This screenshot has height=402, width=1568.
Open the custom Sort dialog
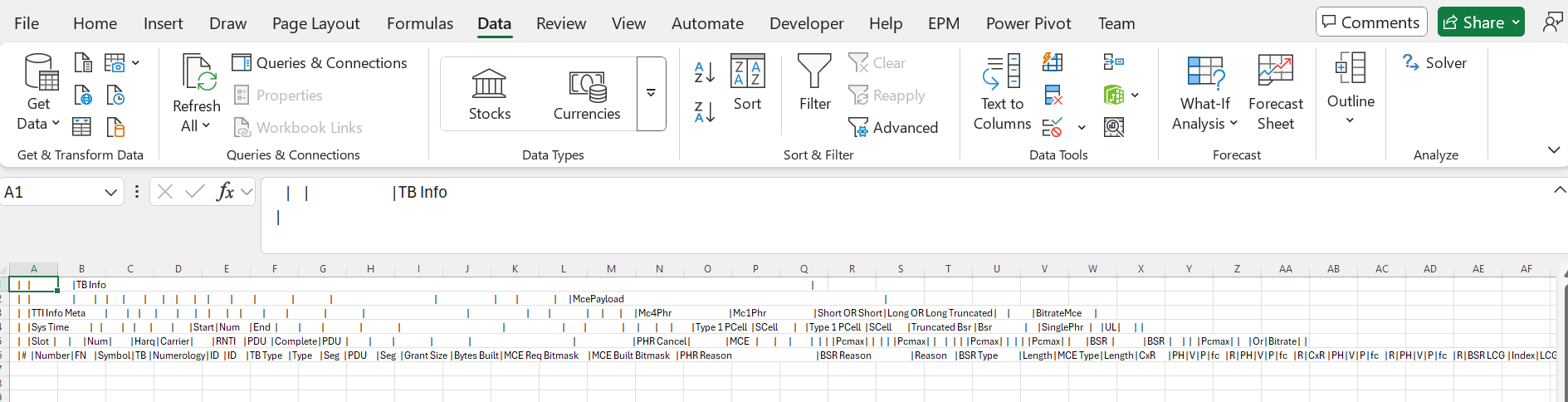747,83
